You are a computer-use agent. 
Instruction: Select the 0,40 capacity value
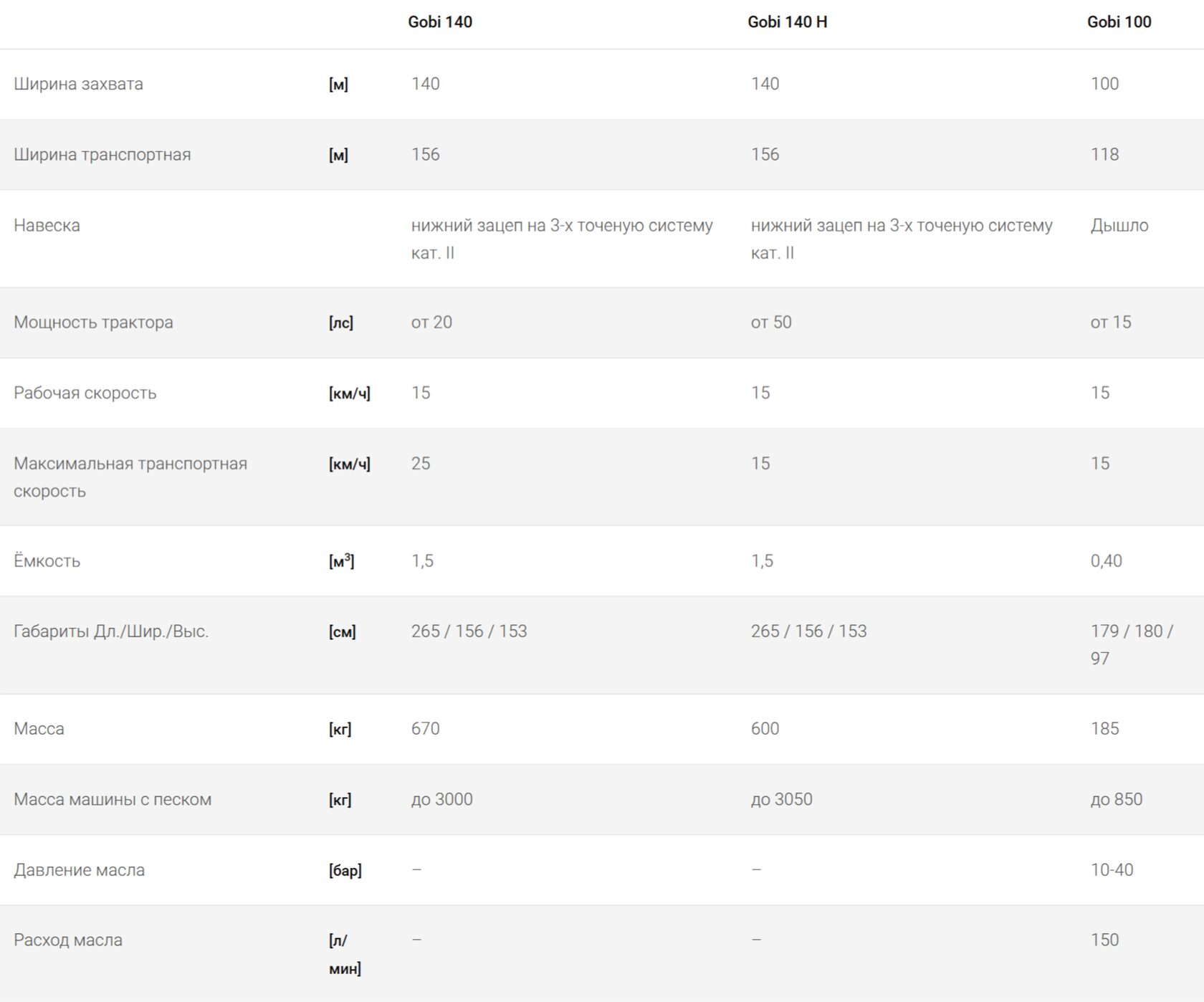pos(1106,561)
